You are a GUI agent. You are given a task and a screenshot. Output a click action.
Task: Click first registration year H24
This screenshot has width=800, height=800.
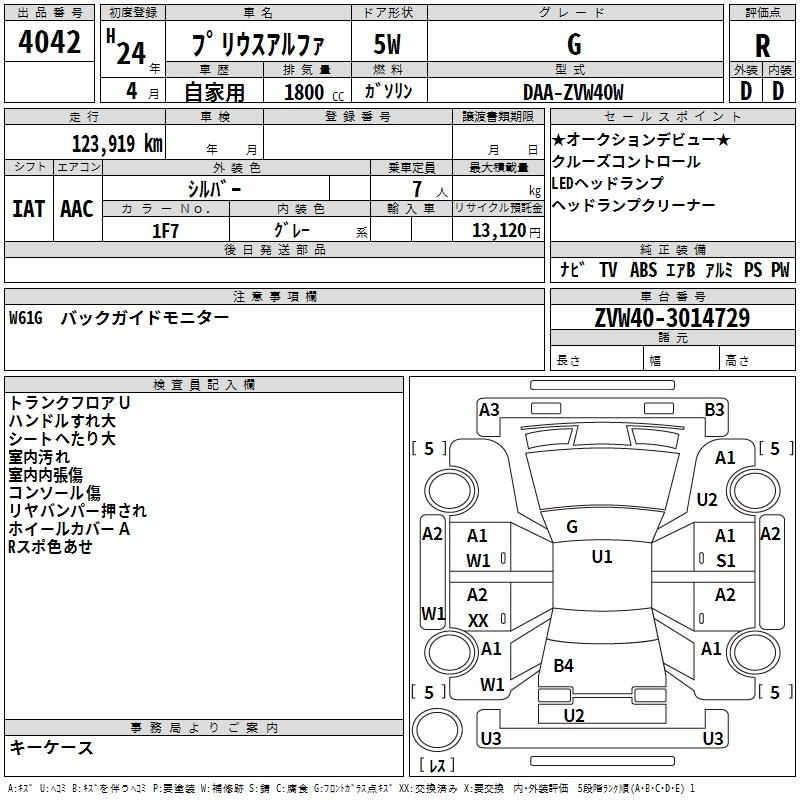(x=128, y=48)
